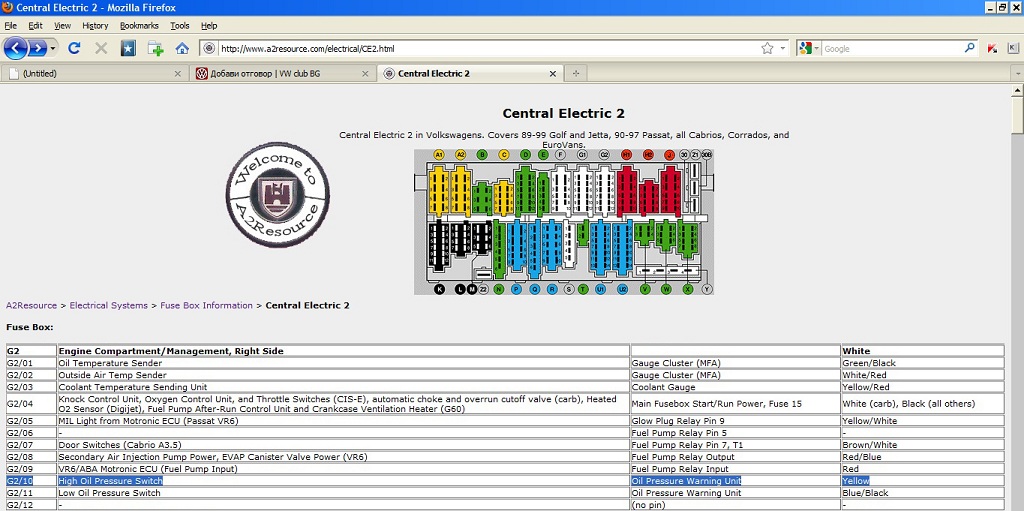Open the Electrical Systems breadcrumb link
Screen dimensions: 1024x511
(x=108, y=305)
